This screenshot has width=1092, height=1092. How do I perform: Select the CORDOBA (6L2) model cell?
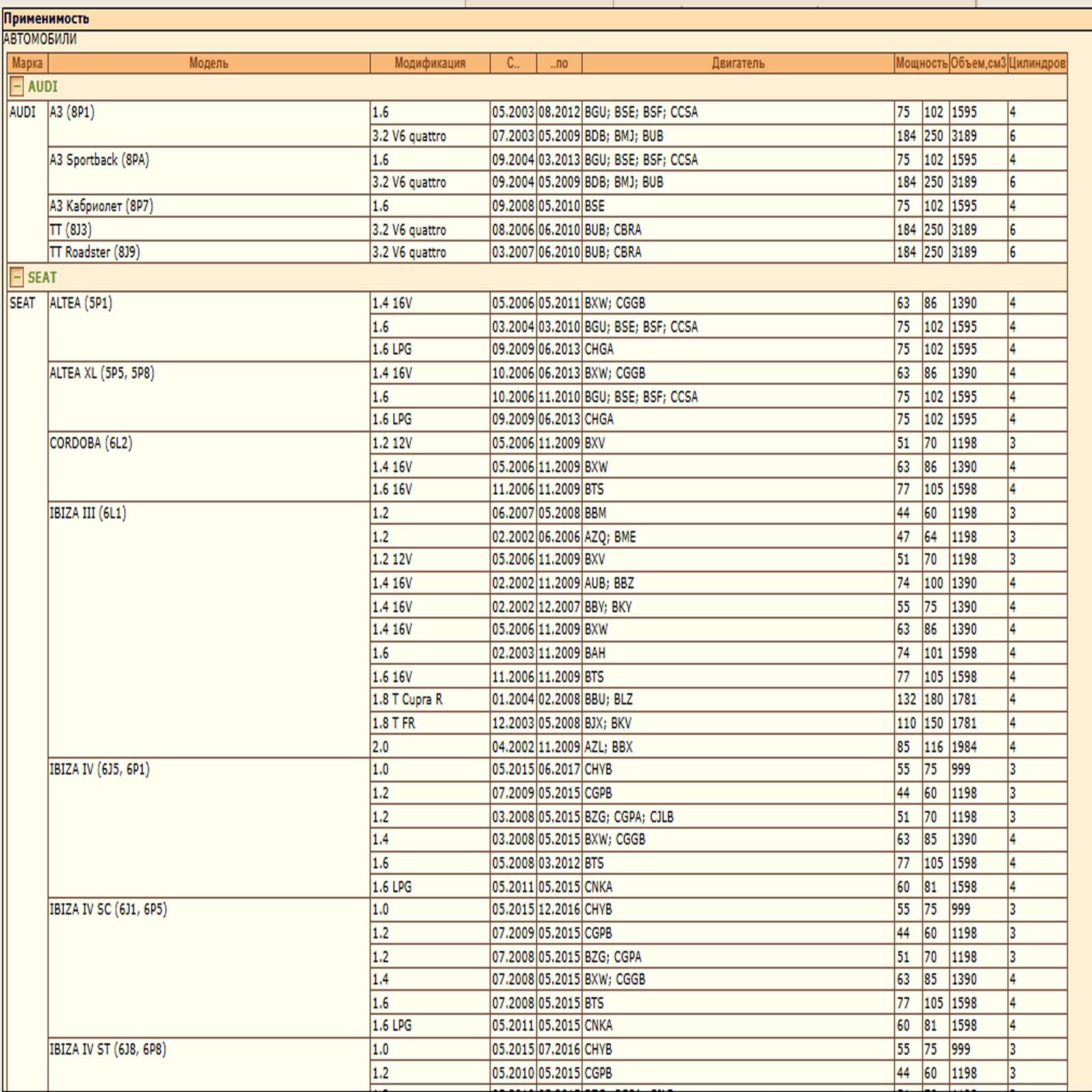(91, 444)
